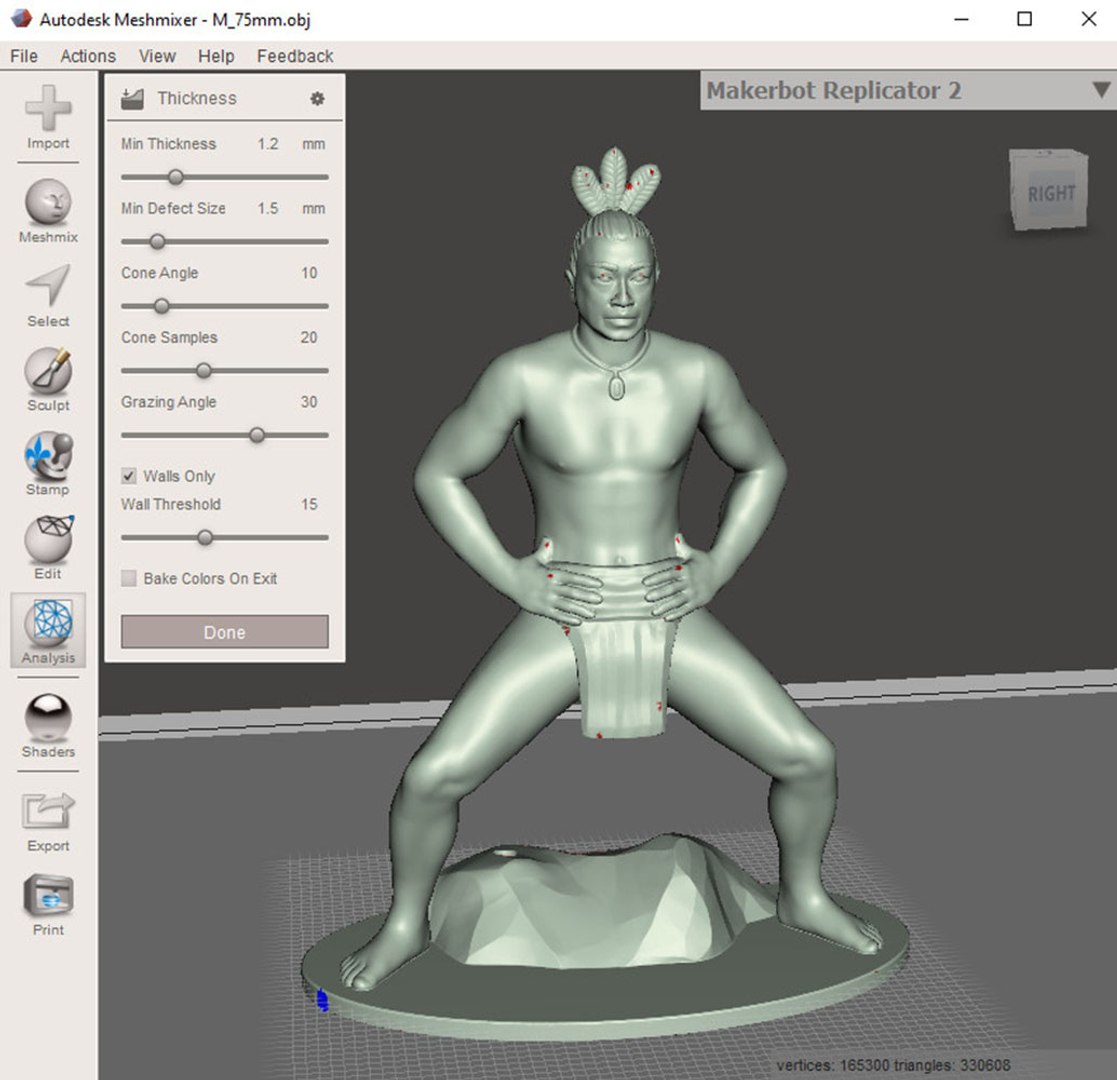Click the Cone Samples value 20

pyautogui.click(x=308, y=338)
